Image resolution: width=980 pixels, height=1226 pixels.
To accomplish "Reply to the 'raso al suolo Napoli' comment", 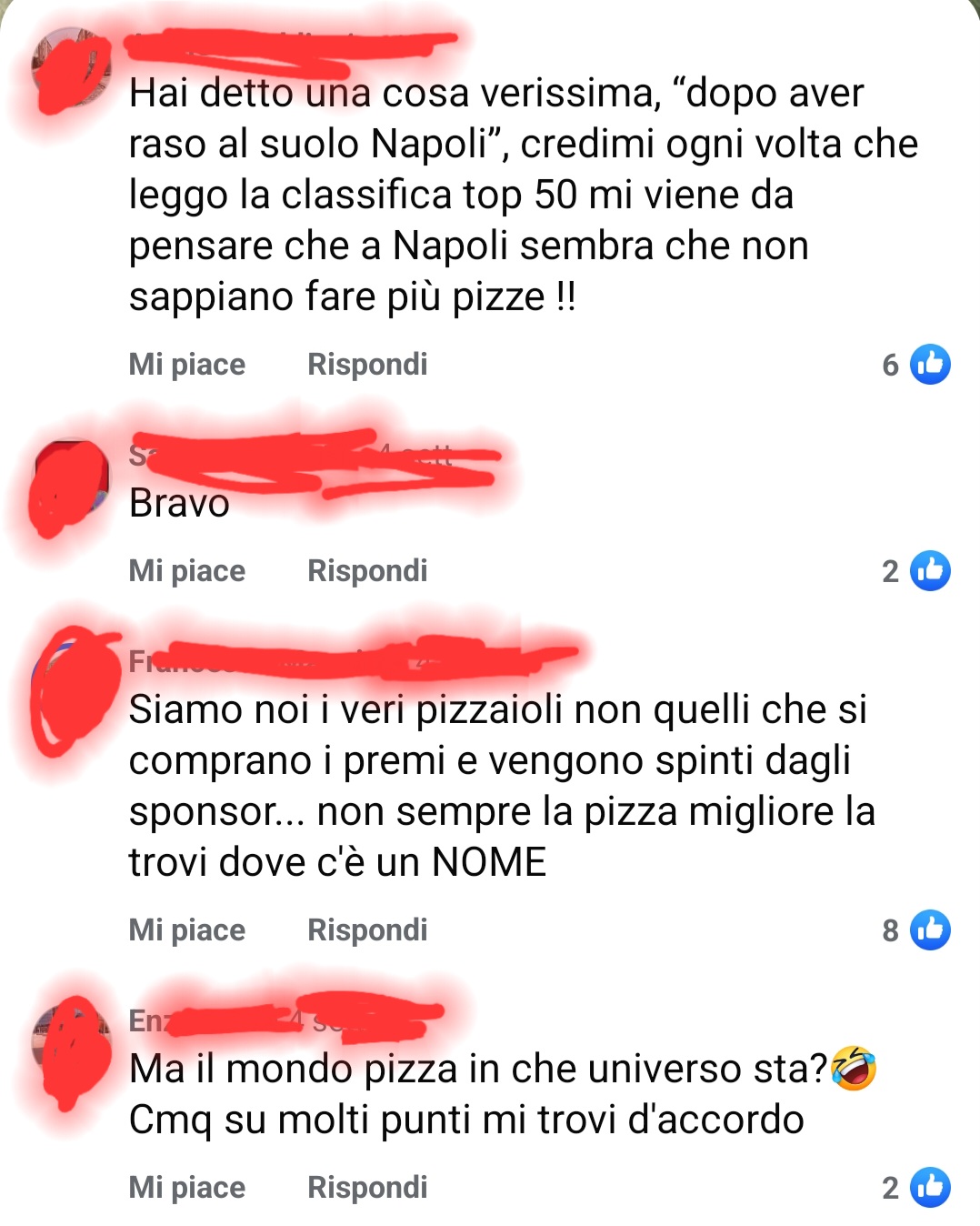I will click(367, 365).
